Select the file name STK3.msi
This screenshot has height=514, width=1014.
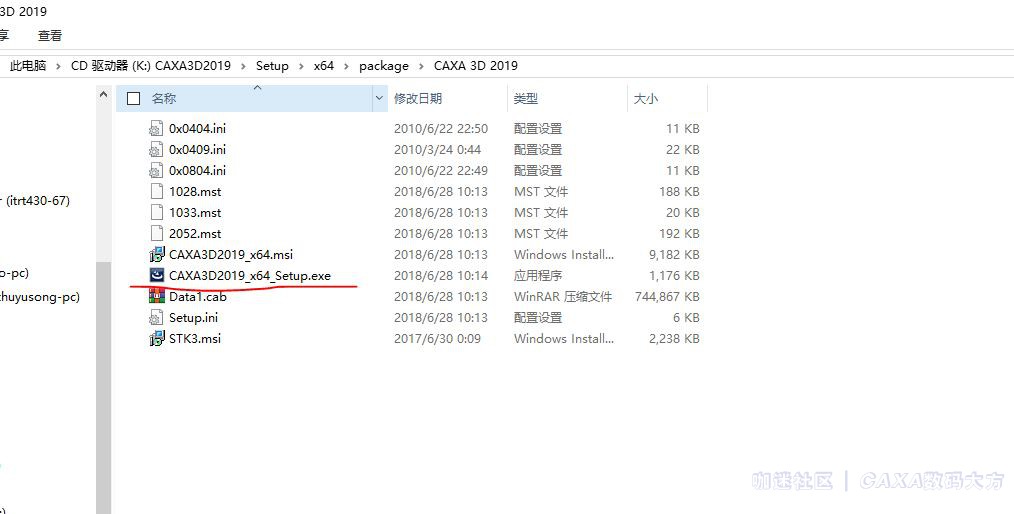click(x=195, y=339)
